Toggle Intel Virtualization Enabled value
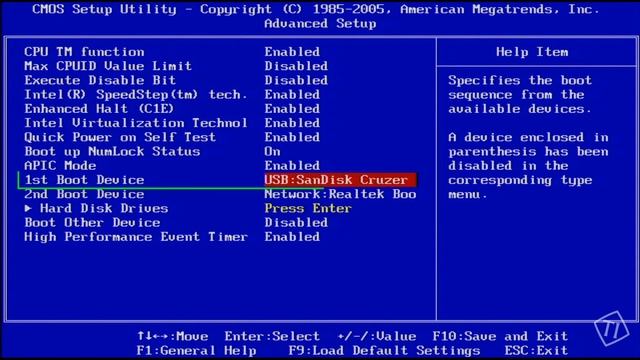Screen dimensions: 640x360 [x=292, y=123]
